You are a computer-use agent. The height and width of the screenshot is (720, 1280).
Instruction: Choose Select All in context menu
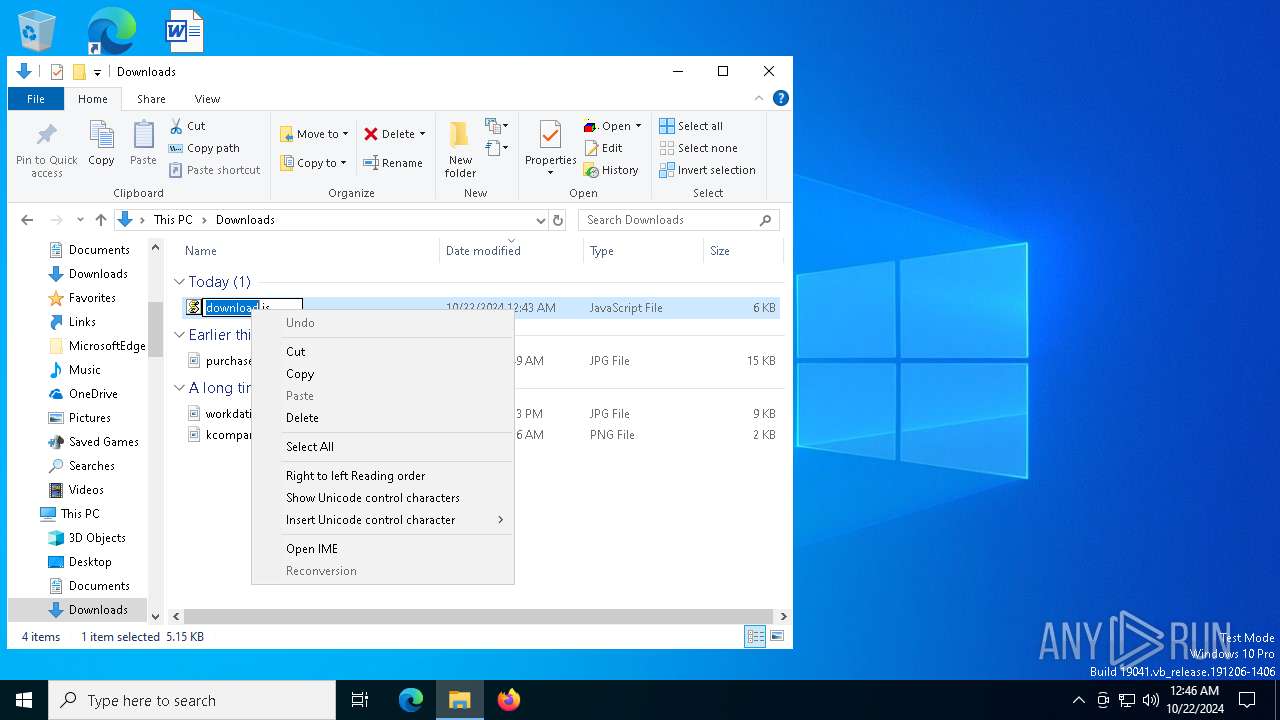click(x=382, y=447)
